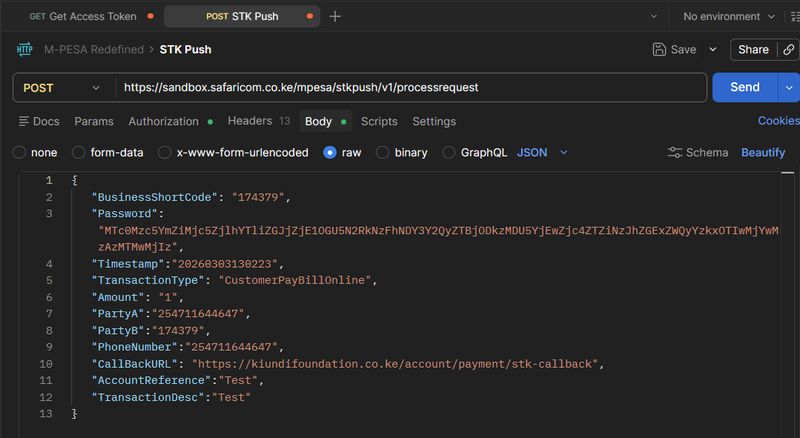Open the Params tab
The height and width of the screenshot is (438, 800).
(x=94, y=121)
